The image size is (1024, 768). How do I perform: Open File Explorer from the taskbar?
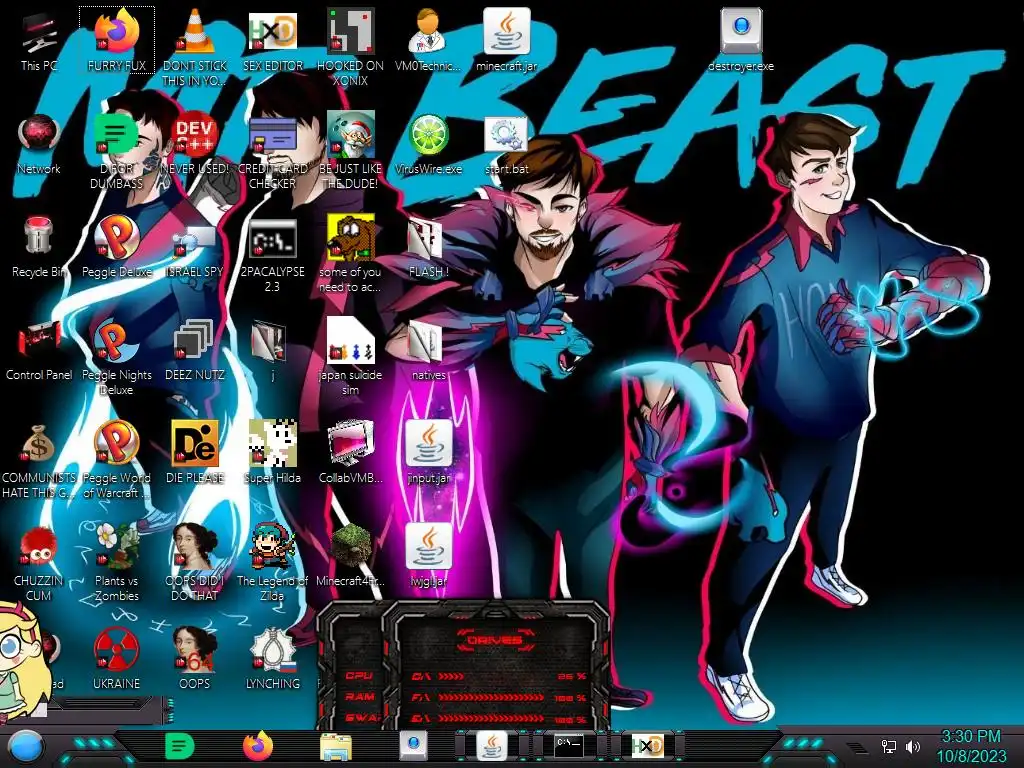(336, 747)
